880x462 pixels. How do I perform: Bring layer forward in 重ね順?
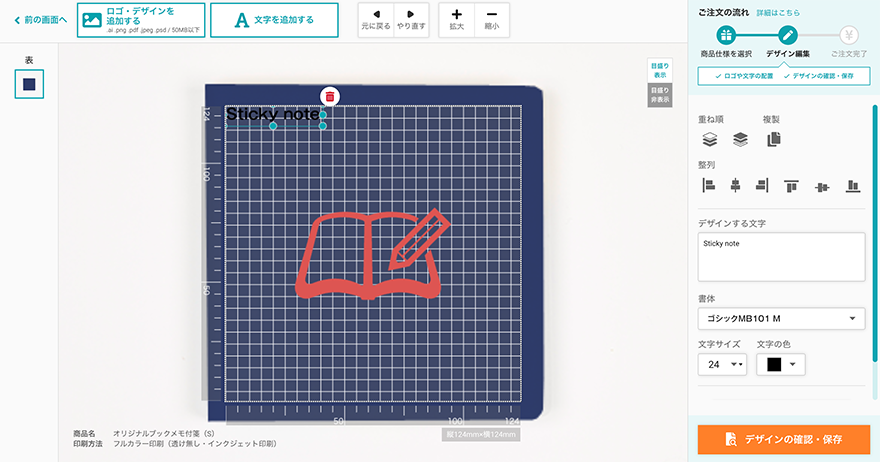pos(740,139)
